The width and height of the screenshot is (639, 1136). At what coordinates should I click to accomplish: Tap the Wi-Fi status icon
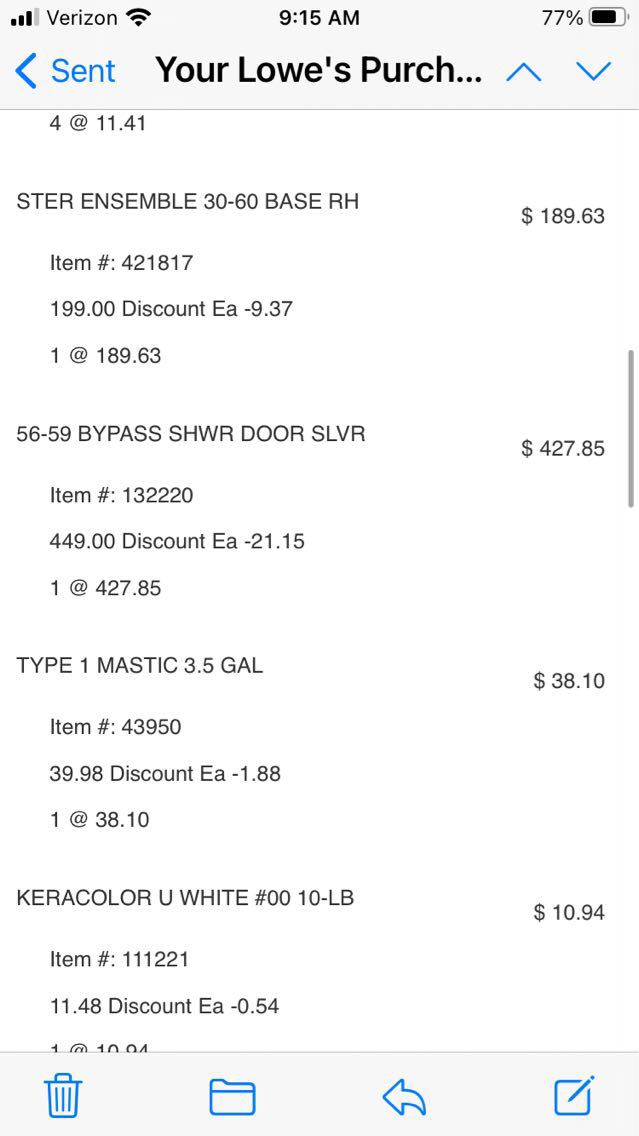click(x=139, y=18)
